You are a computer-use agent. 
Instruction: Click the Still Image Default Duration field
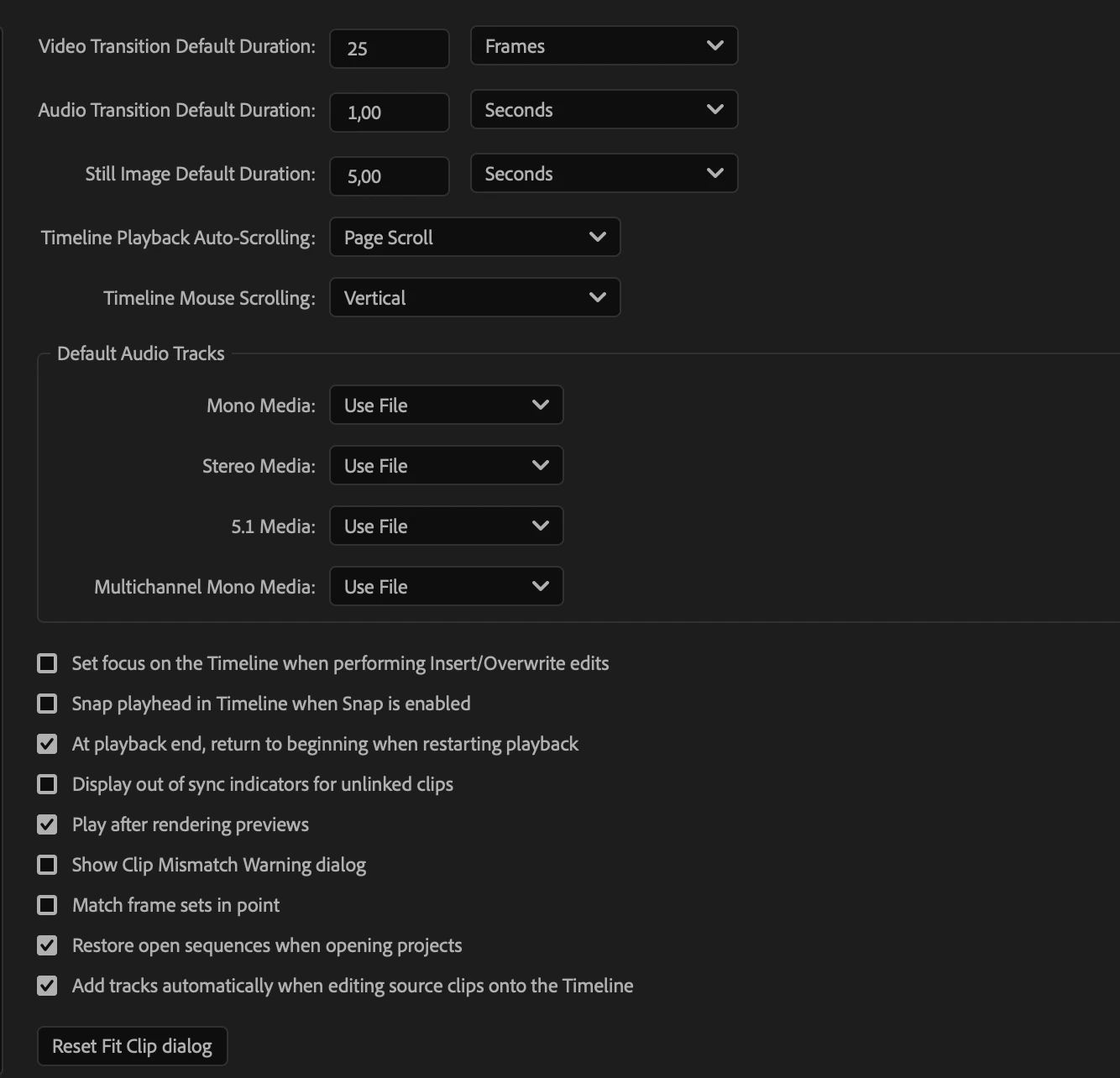(390, 176)
